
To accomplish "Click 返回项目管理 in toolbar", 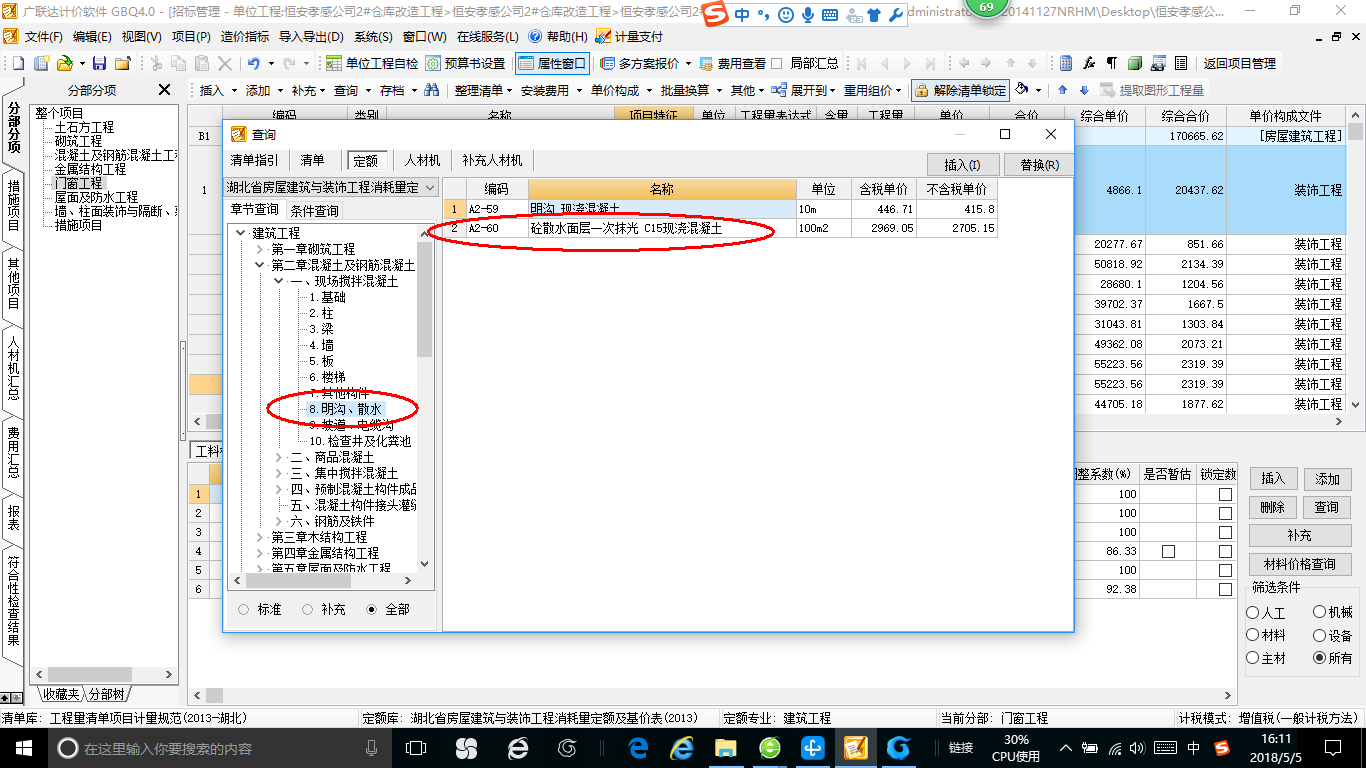I will [x=1239, y=63].
